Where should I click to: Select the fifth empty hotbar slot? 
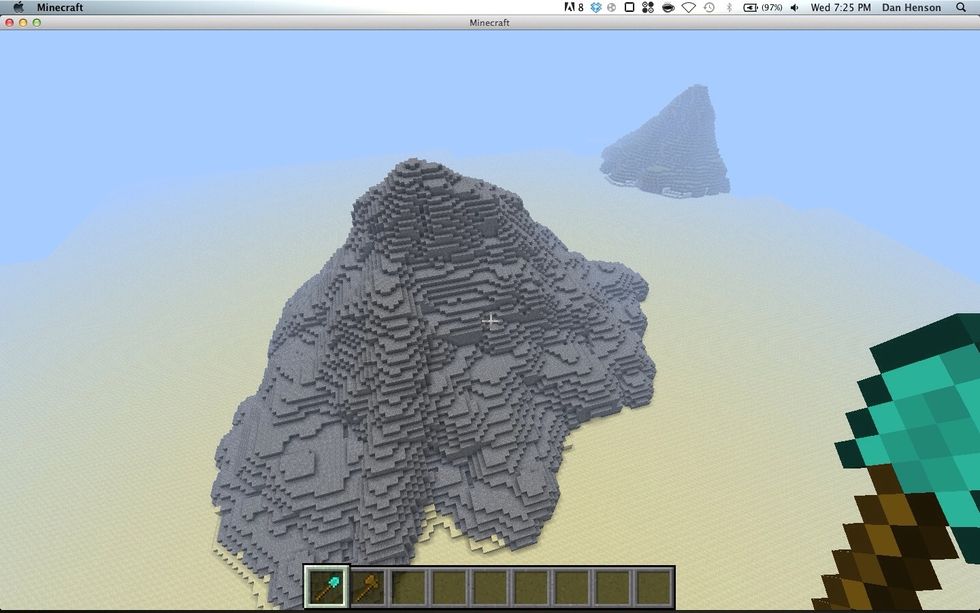point(572,587)
